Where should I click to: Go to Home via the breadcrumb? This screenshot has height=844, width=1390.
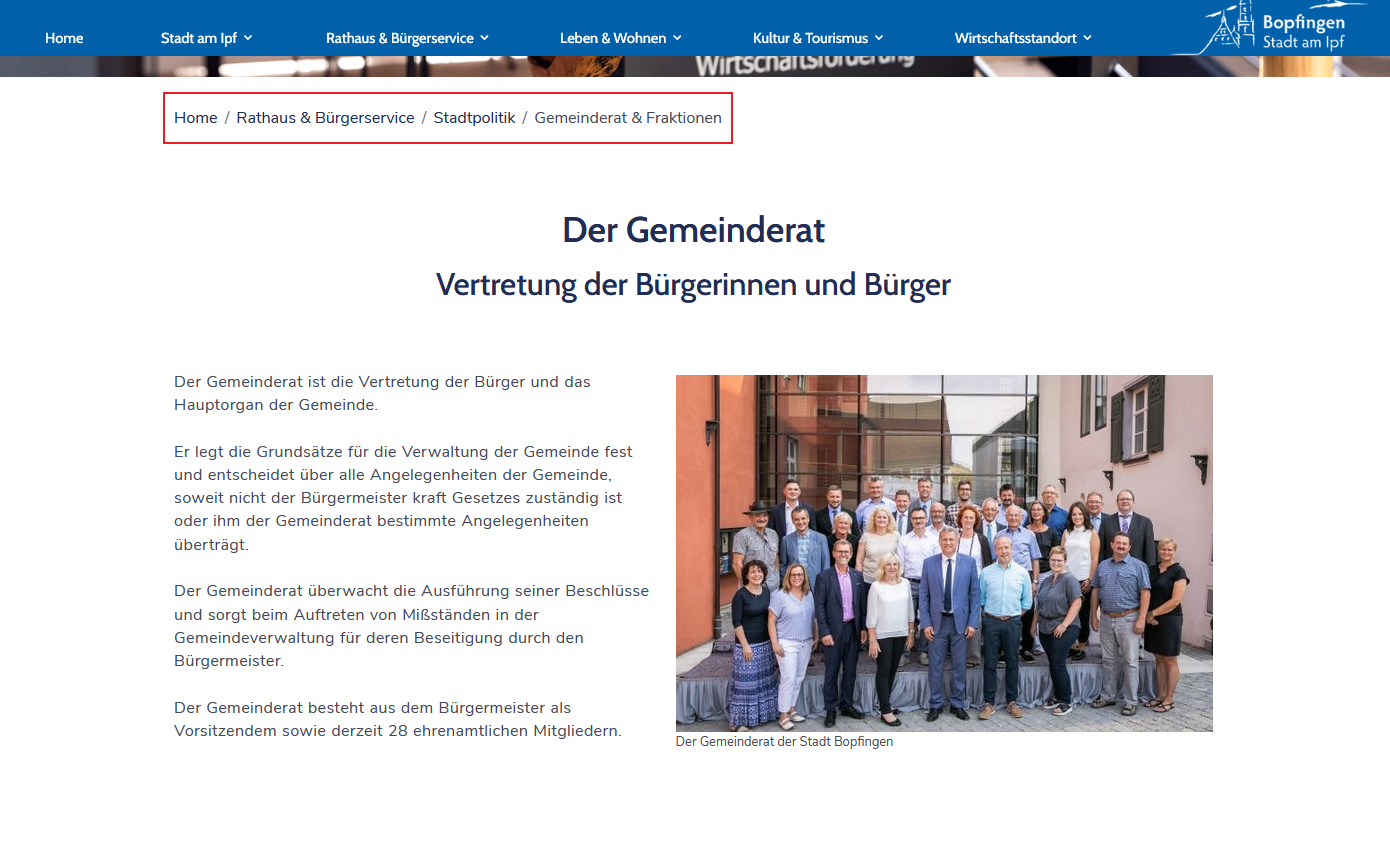tap(195, 118)
